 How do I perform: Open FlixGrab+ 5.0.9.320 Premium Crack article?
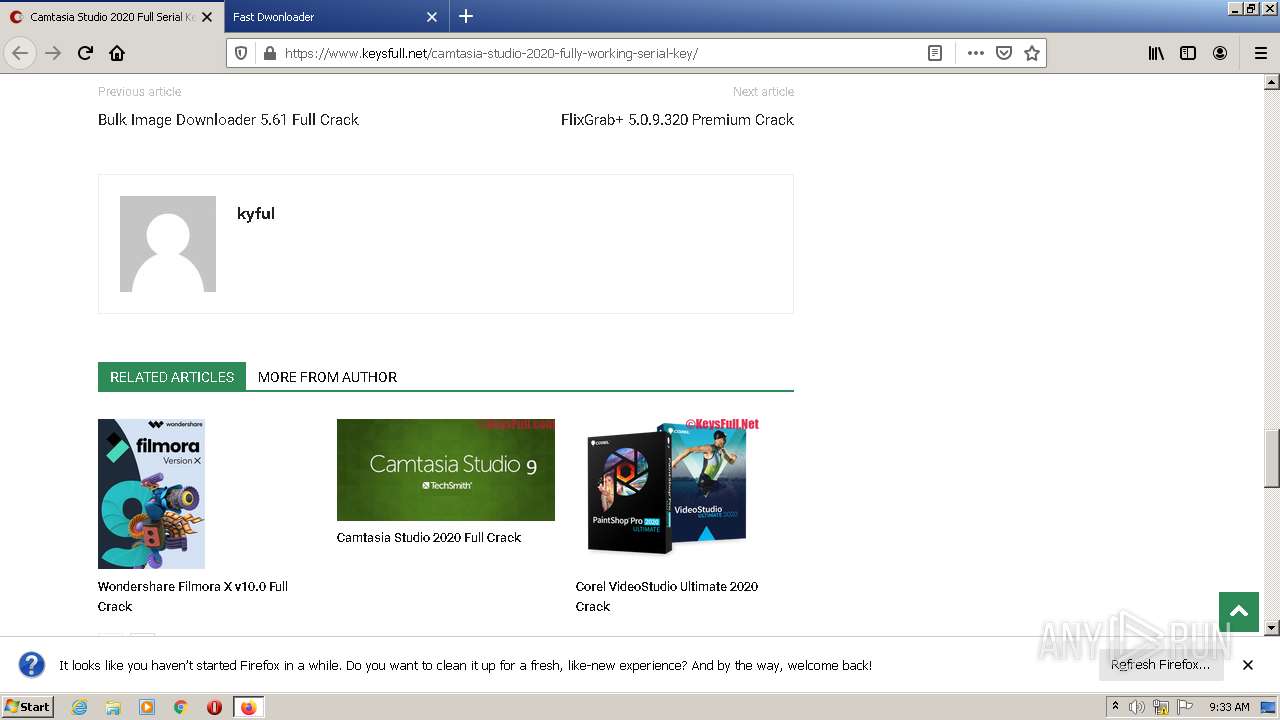point(677,120)
